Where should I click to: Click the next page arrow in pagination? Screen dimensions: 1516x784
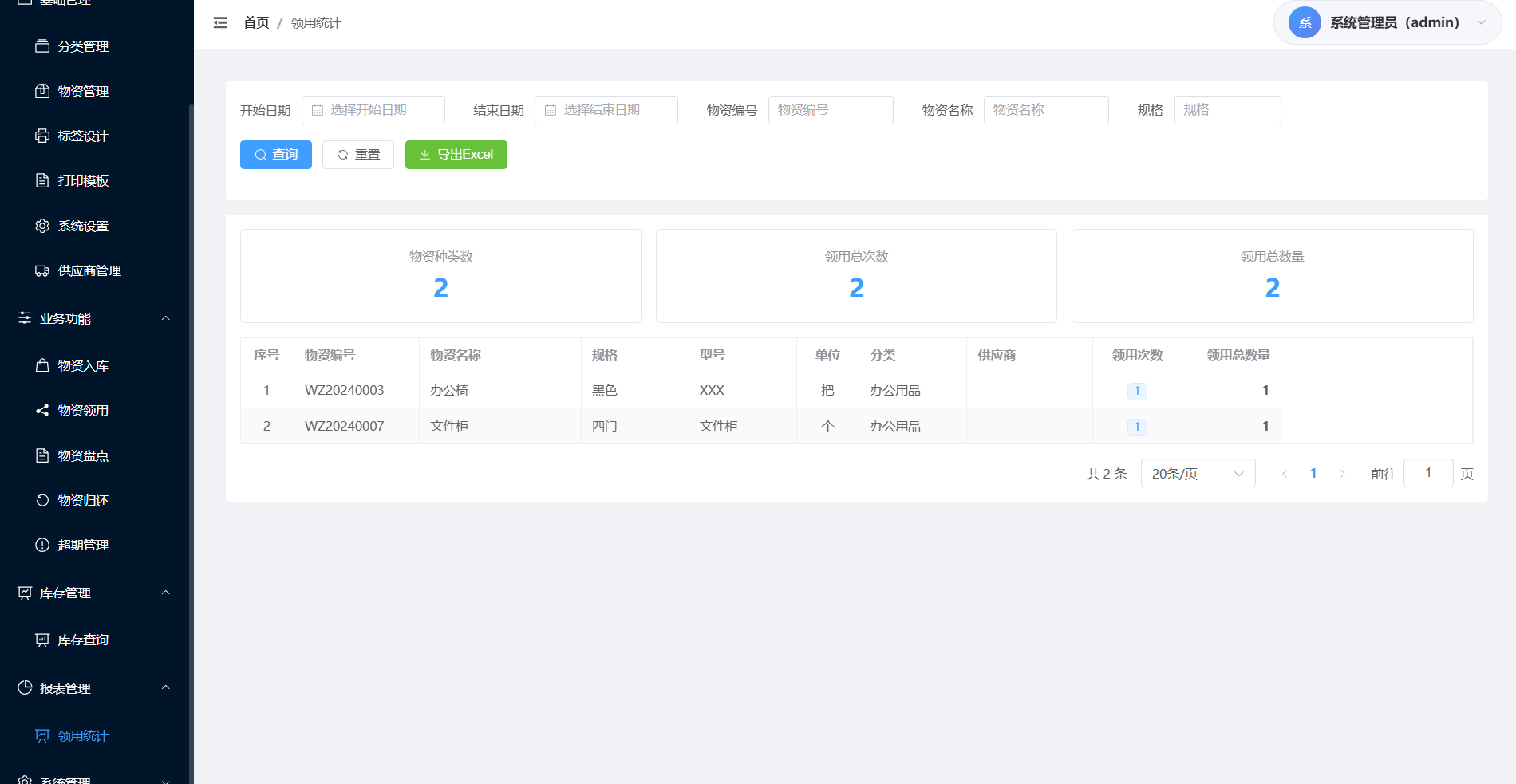coord(1343,474)
